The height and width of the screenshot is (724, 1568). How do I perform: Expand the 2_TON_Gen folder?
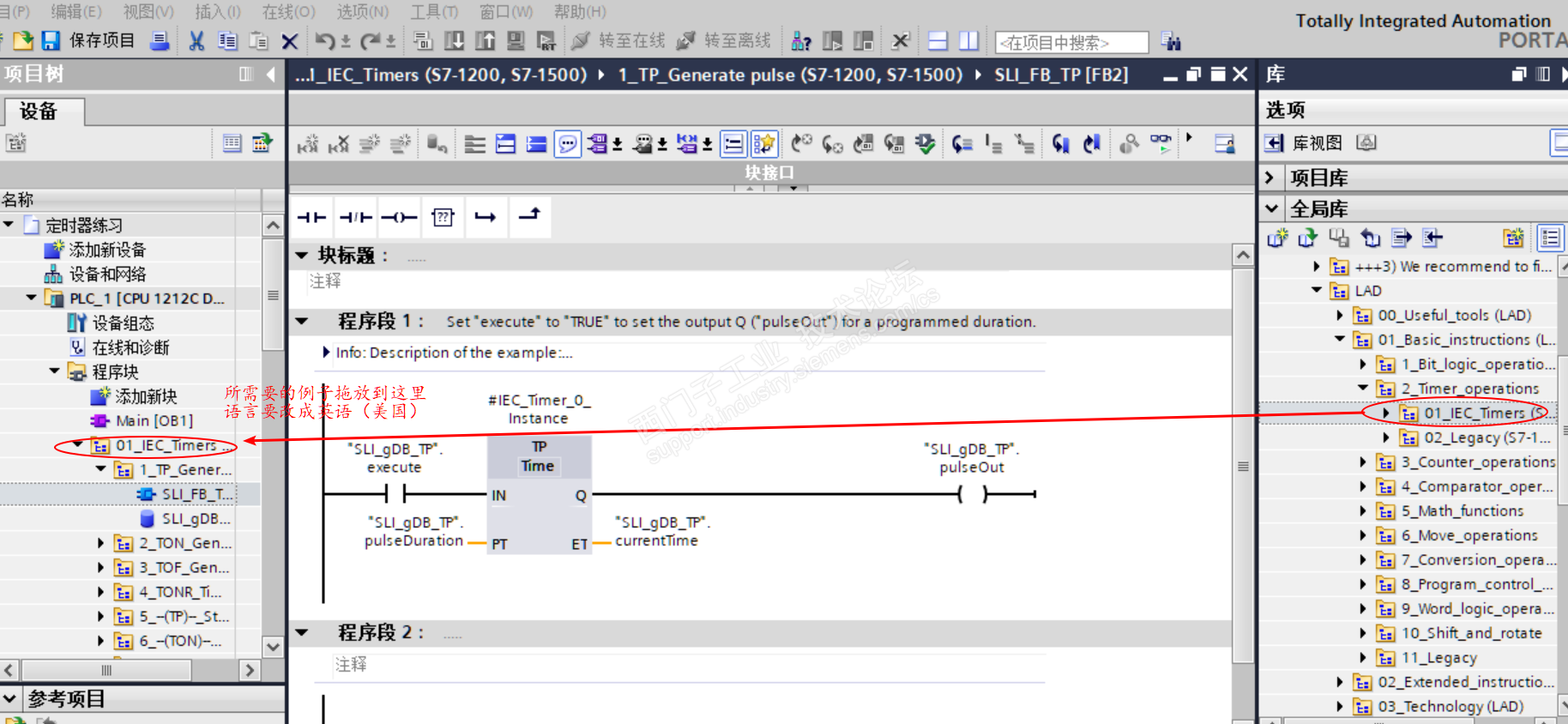(x=101, y=543)
